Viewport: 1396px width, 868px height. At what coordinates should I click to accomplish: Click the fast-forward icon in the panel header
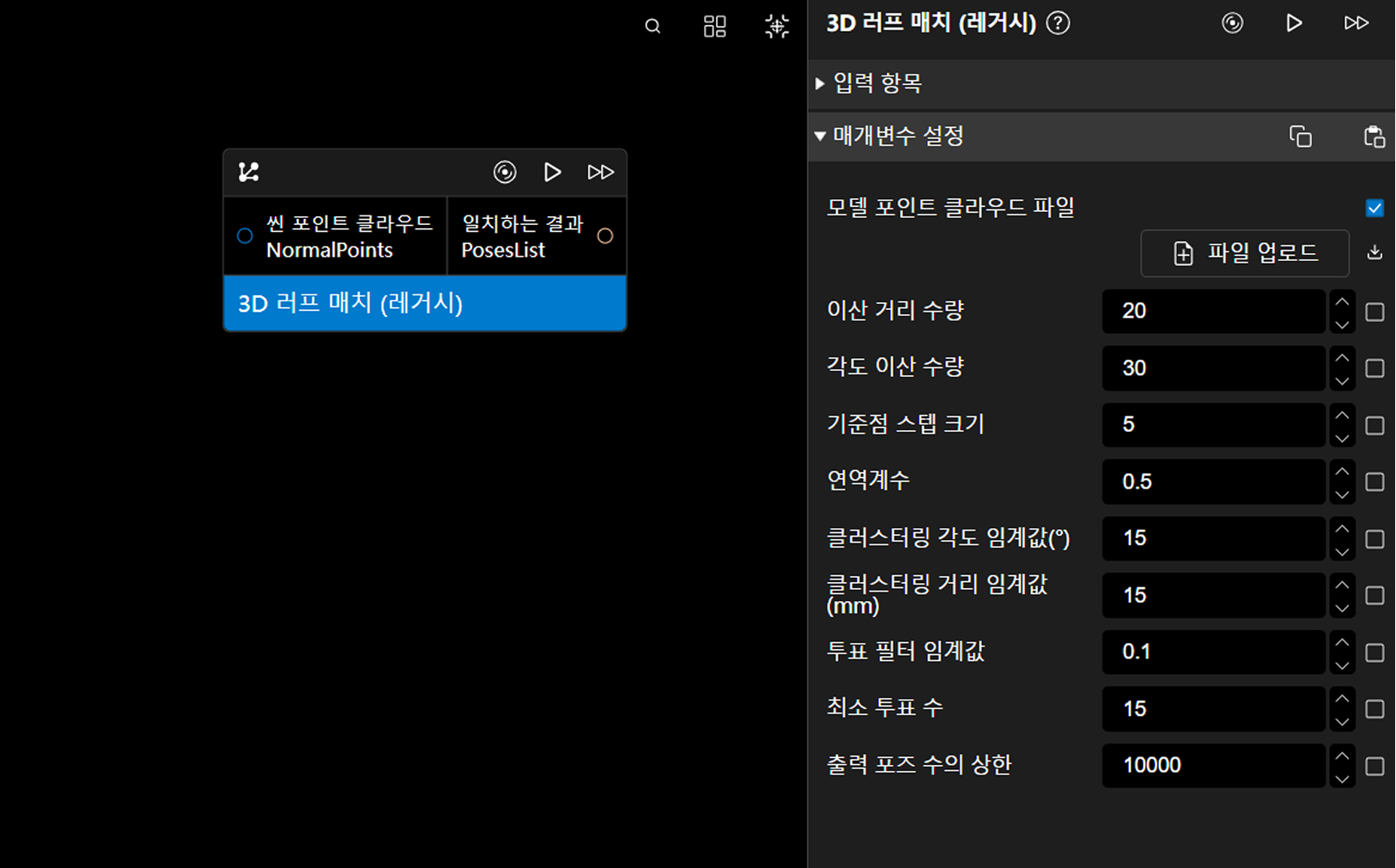coord(1356,23)
